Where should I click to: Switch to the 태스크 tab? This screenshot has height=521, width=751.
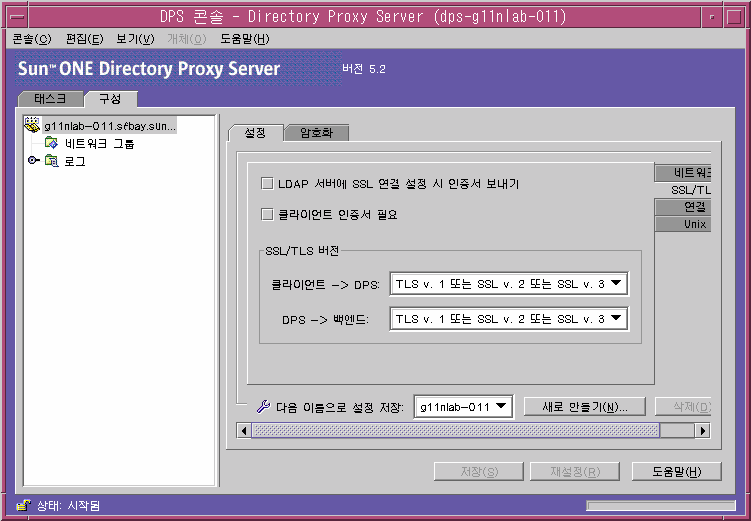(50, 99)
